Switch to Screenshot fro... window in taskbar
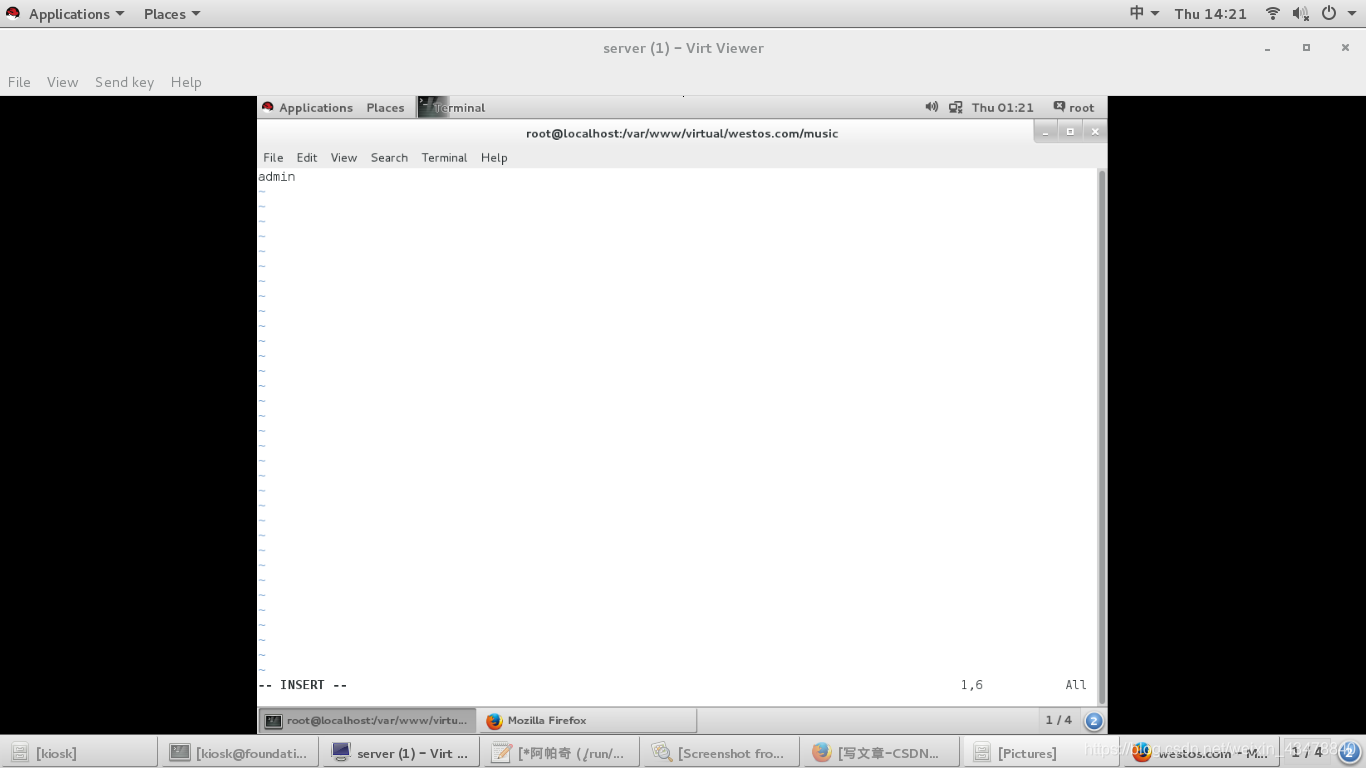The width and height of the screenshot is (1366, 768). [x=720, y=753]
